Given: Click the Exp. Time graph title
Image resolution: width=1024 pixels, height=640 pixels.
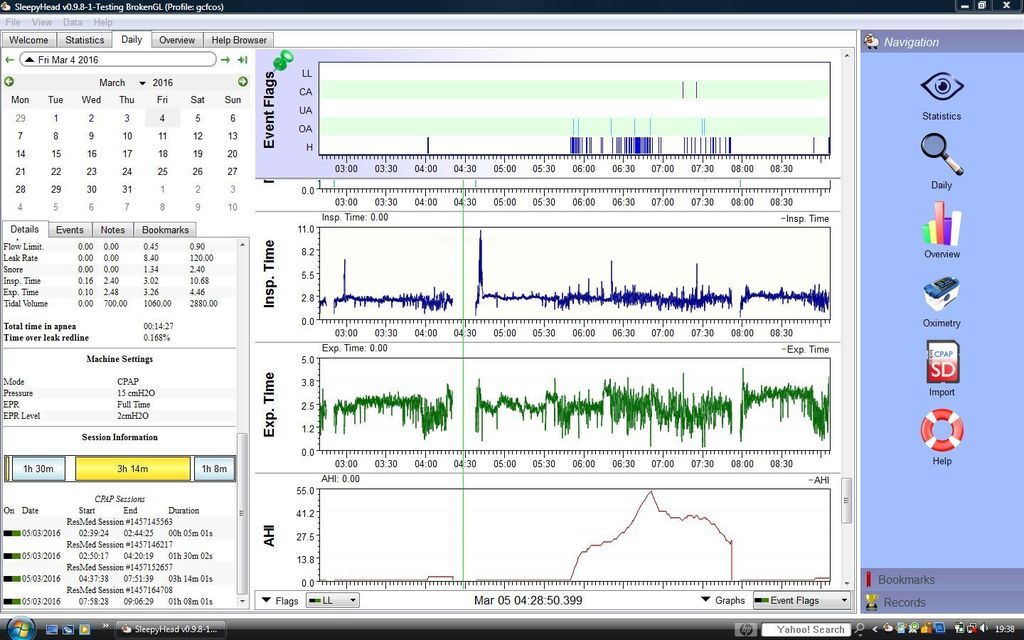Looking at the screenshot, I should (269, 405).
